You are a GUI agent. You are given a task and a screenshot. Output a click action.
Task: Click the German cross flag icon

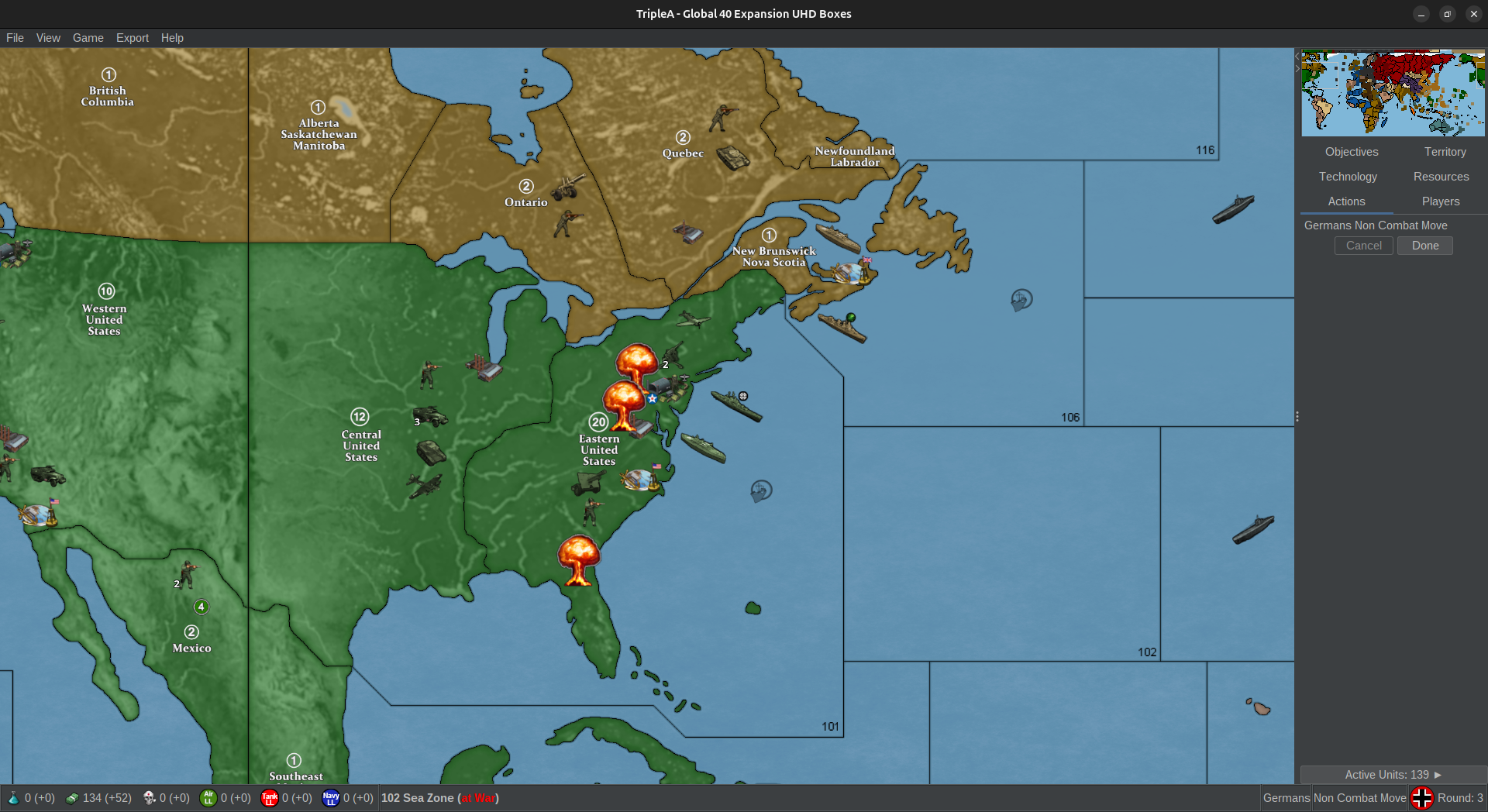point(1421,798)
